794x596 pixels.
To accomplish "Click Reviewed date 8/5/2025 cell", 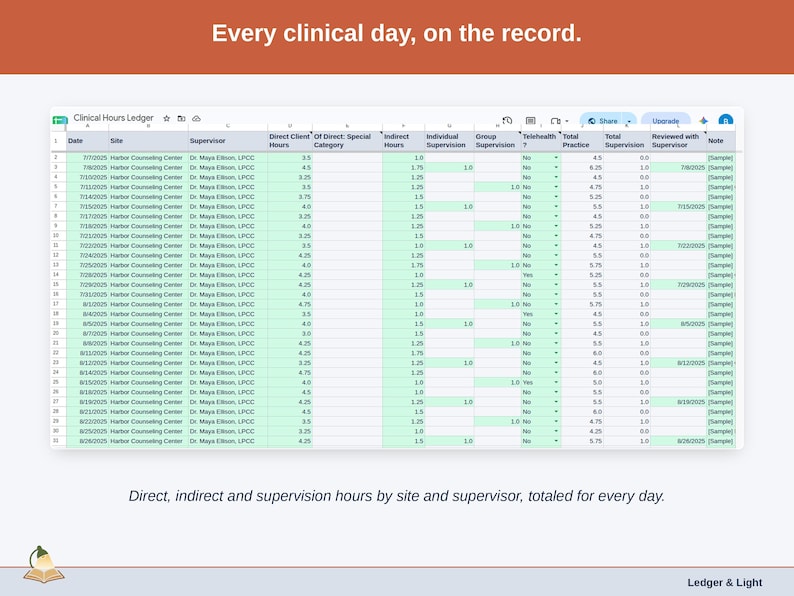I will [x=678, y=324].
